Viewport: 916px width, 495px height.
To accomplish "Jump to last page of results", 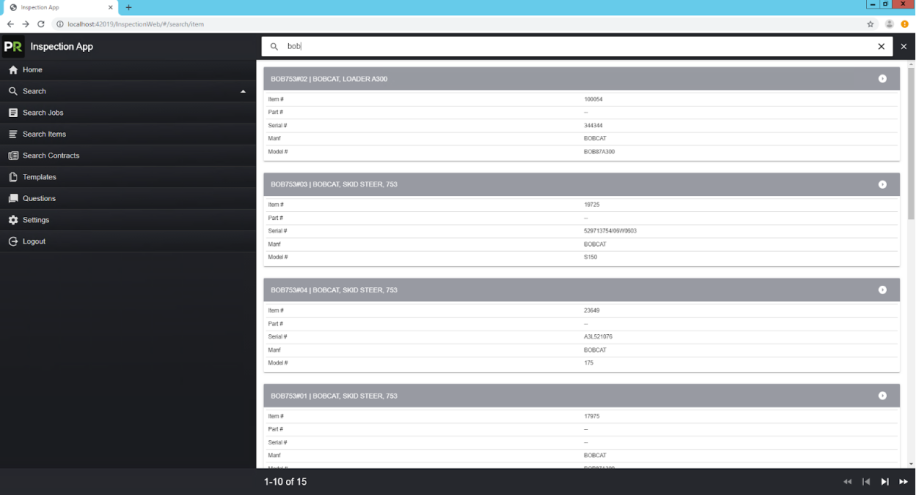I will tap(904, 482).
